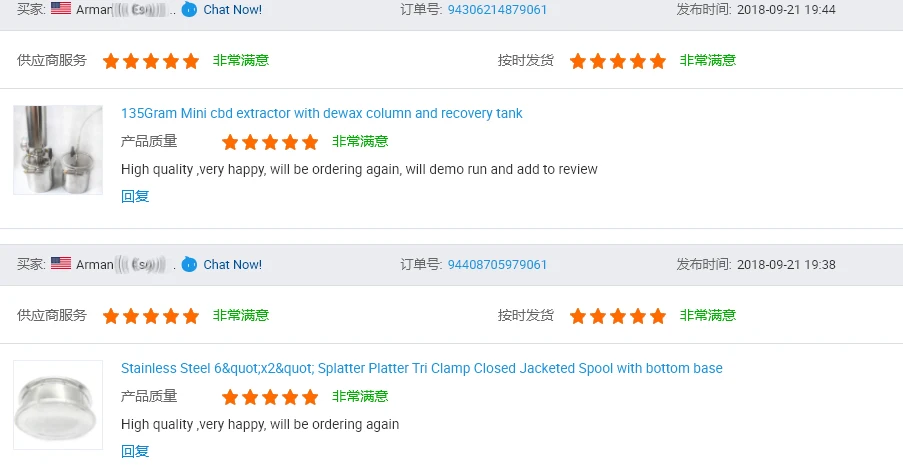
Task: Click the first review's on-time shipment star rating
Action: point(617,61)
